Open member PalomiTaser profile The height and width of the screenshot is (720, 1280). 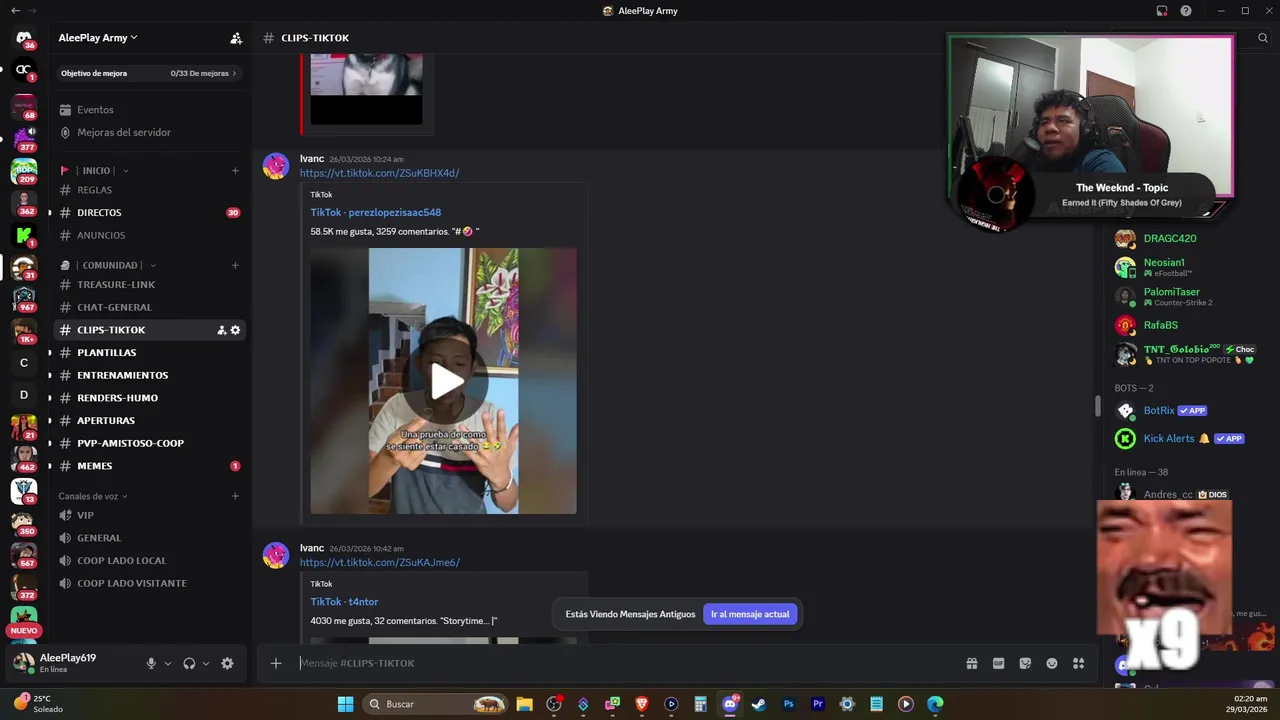(1170, 296)
